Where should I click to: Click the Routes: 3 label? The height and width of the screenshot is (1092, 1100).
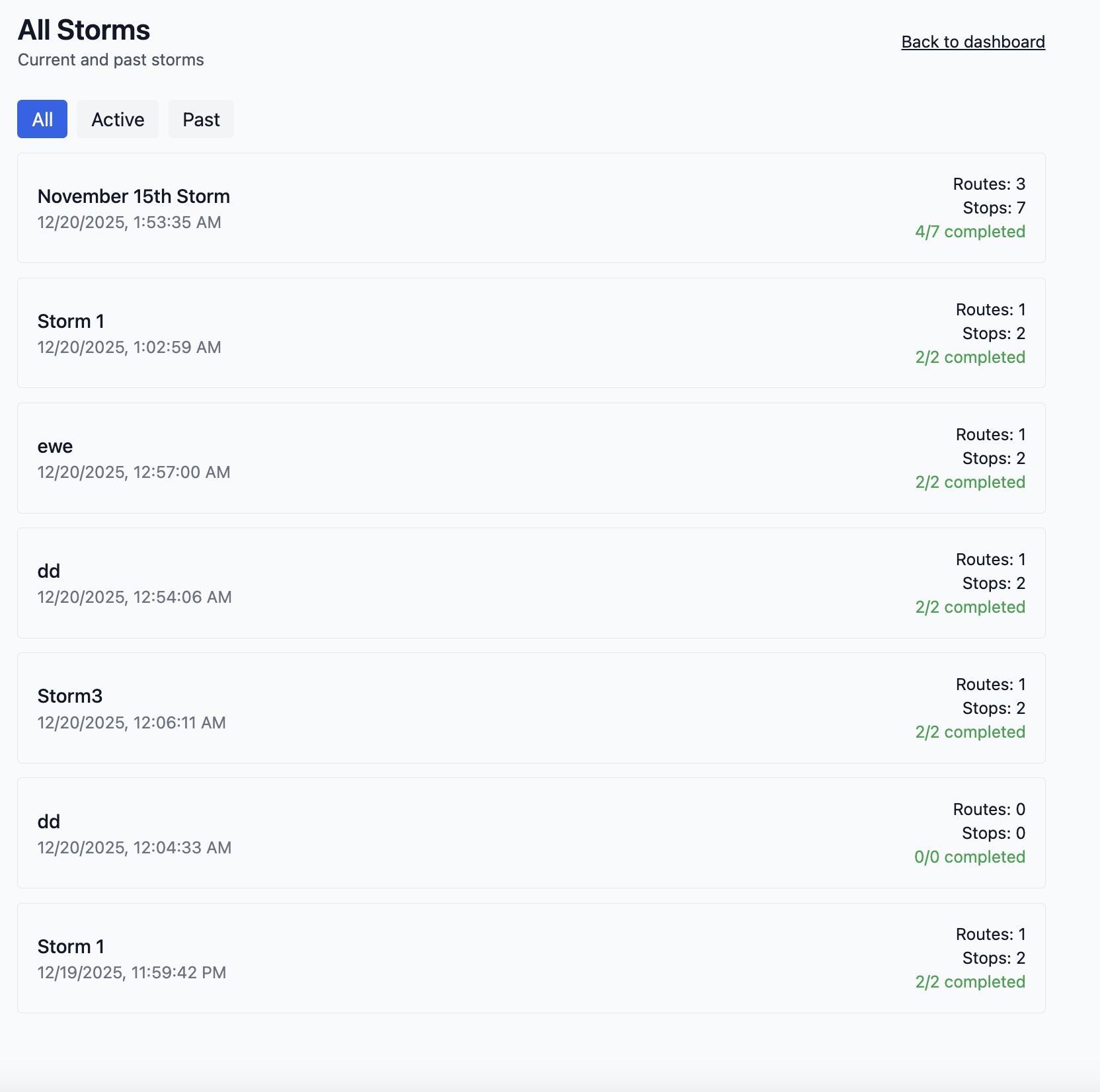[x=989, y=184]
